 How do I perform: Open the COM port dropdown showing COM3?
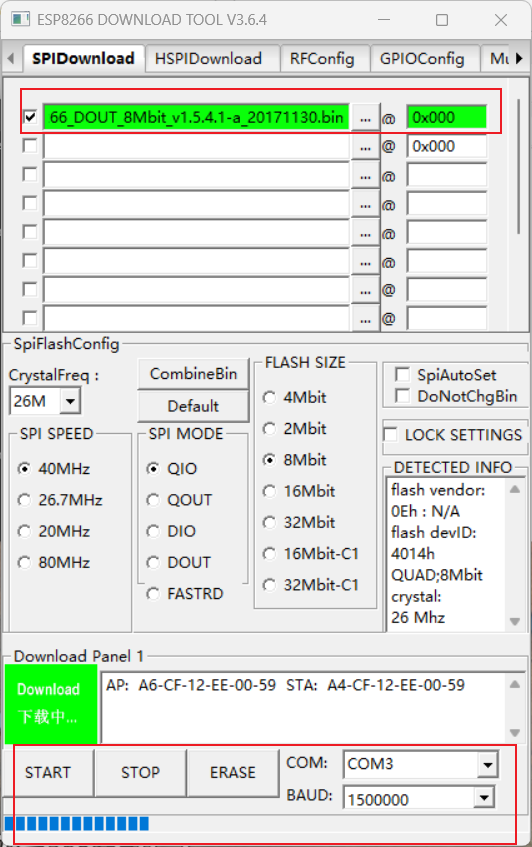420,764
